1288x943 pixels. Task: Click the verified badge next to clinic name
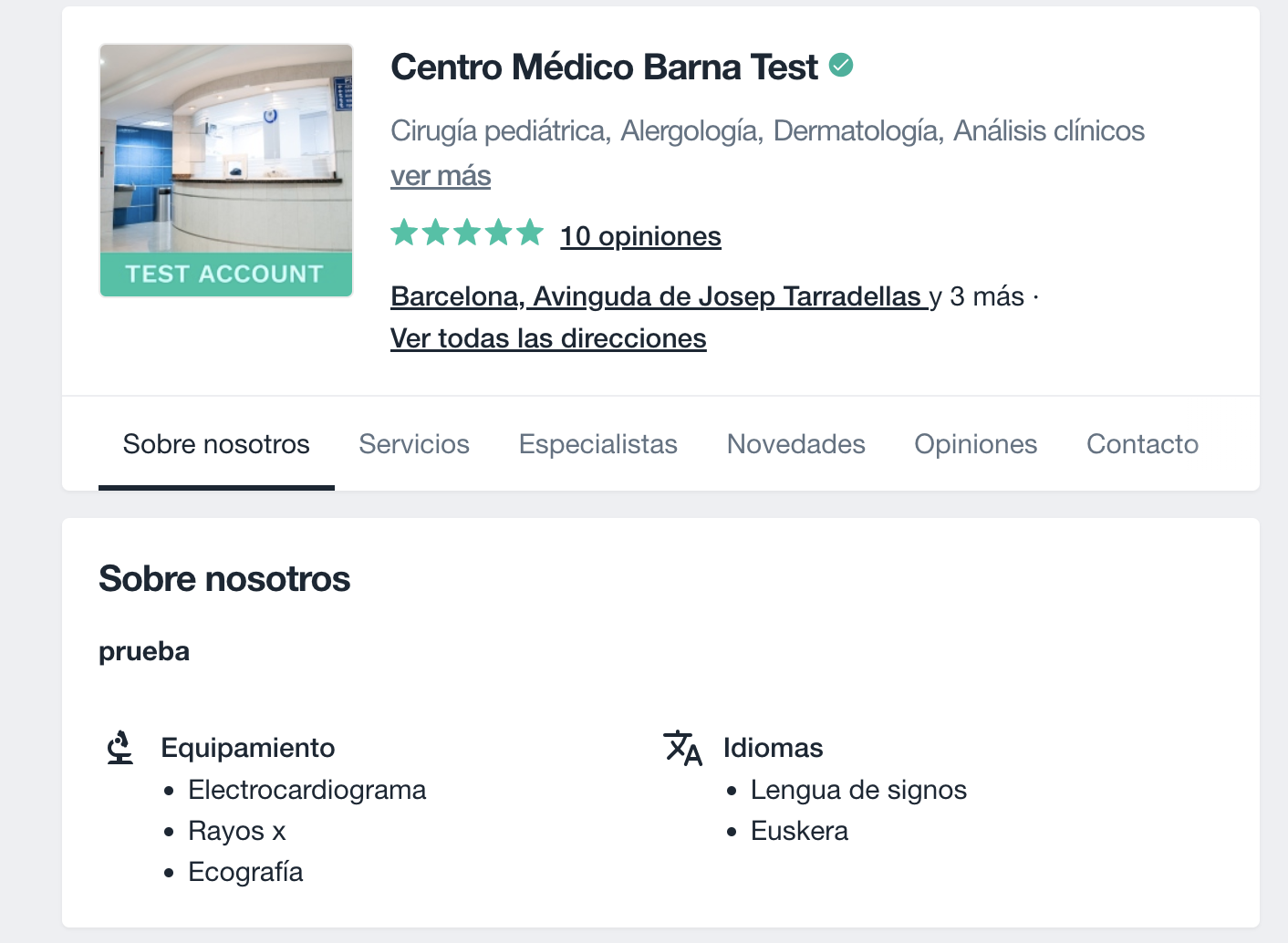point(841,66)
